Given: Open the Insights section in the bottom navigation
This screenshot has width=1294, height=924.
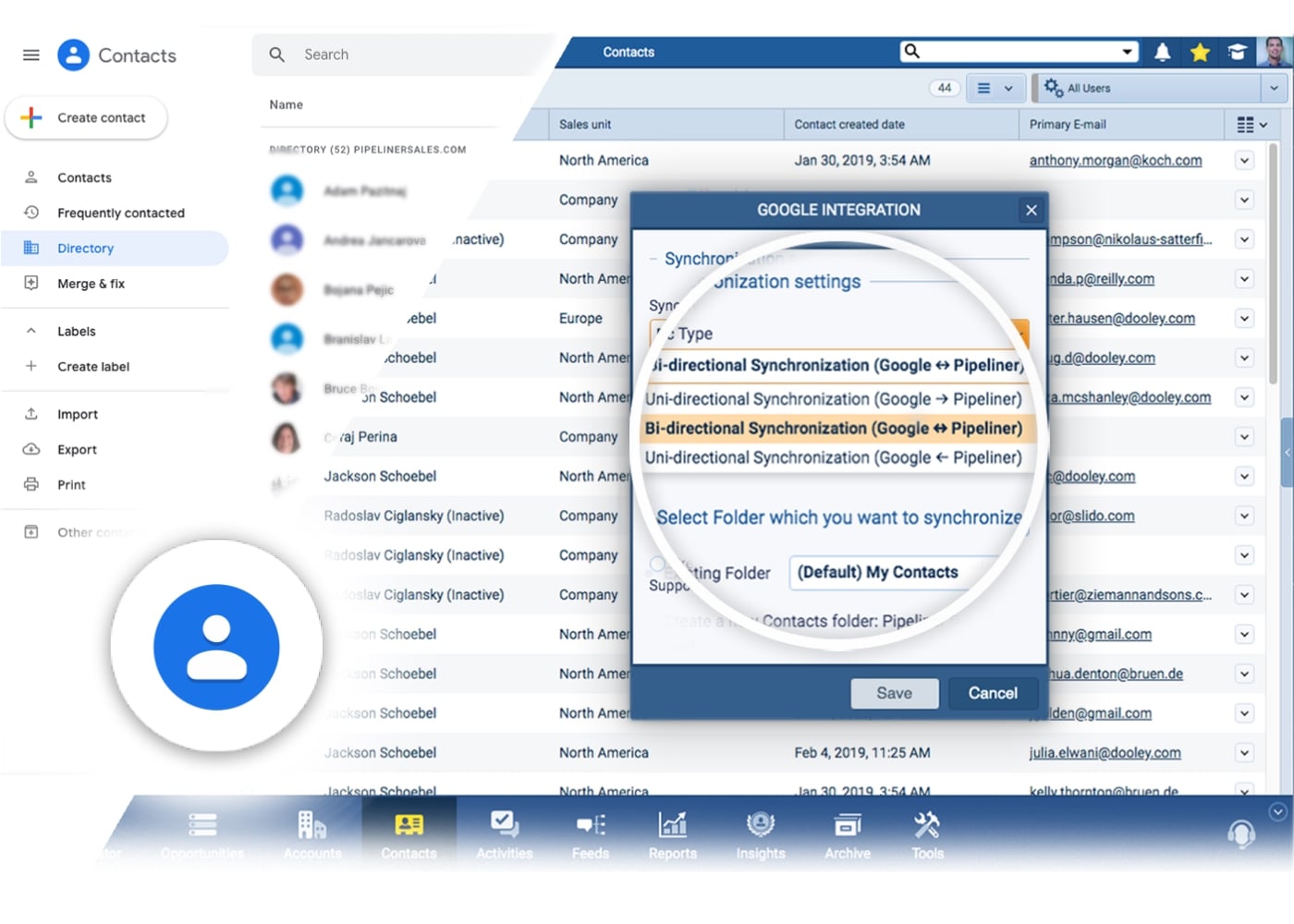Looking at the screenshot, I should (x=760, y=832).
